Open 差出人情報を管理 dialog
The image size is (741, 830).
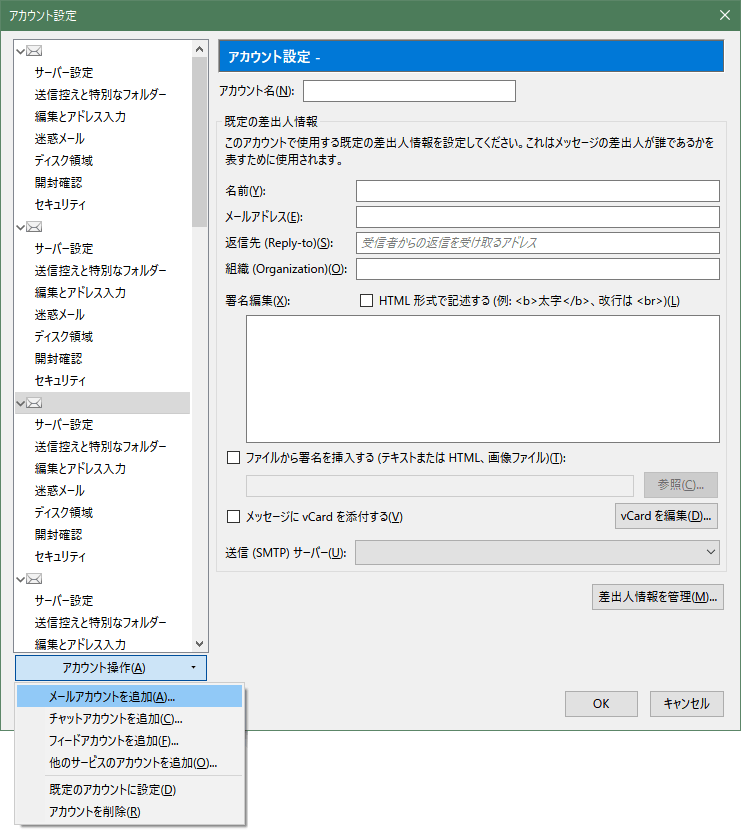pyautogui.click(x=657, y=597)
